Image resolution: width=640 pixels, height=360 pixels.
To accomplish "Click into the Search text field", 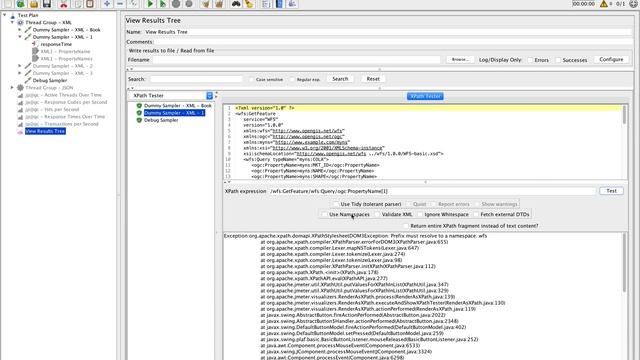I will (x=196, y=79).
